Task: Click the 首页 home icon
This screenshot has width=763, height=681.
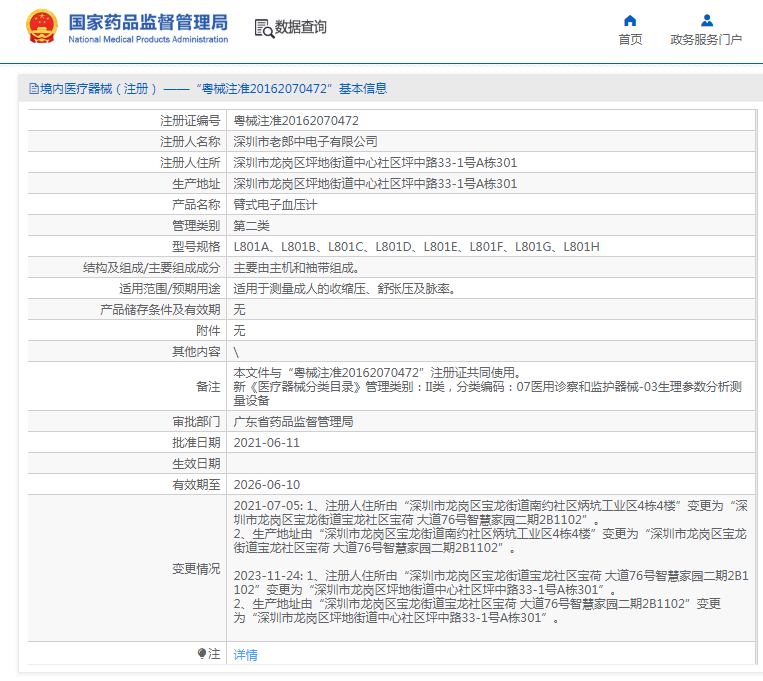Action: point(630,20)
